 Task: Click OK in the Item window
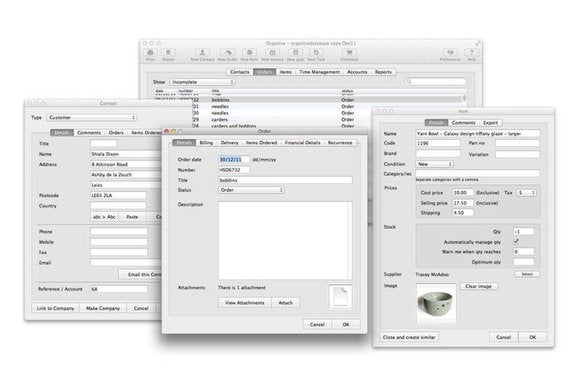pyautogui.click(x=532, y=337)
